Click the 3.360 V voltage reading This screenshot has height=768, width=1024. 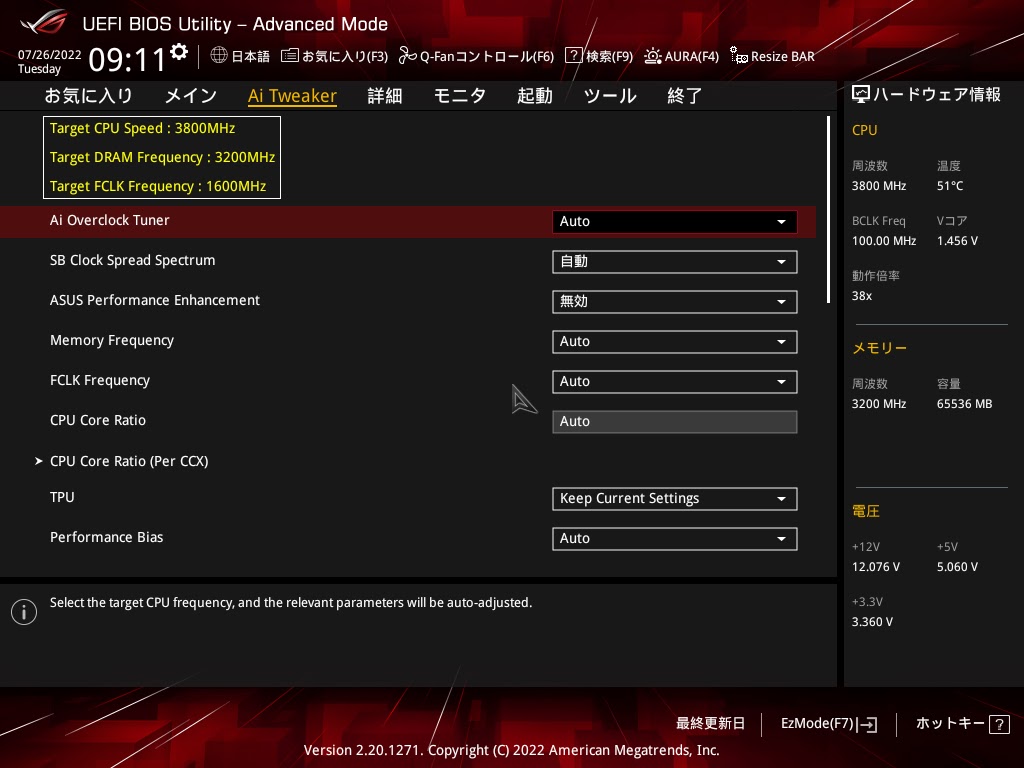(x=872, y=622)
